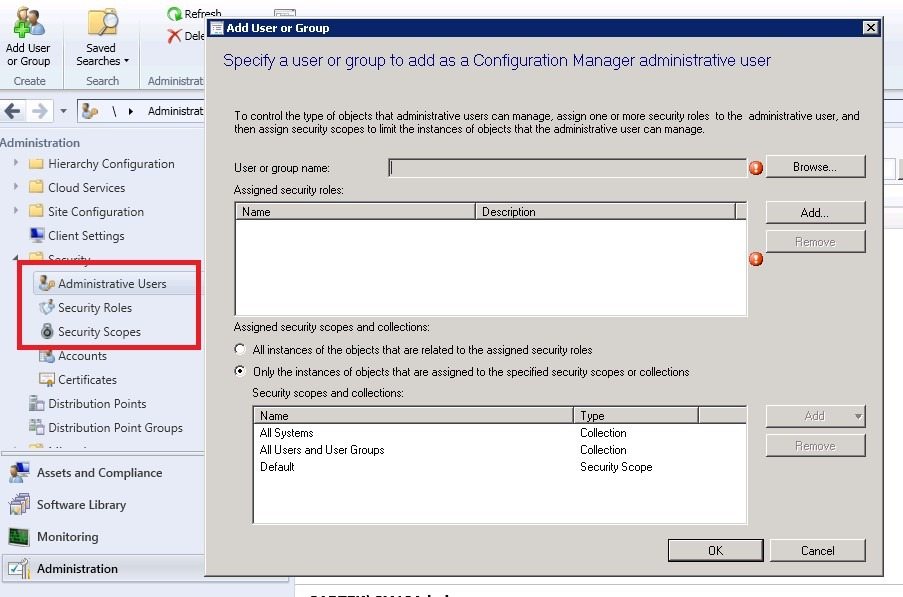903x597 pixels.
Task: Open the Assets and Compliance workspace
Action: (x=99, y=473)
